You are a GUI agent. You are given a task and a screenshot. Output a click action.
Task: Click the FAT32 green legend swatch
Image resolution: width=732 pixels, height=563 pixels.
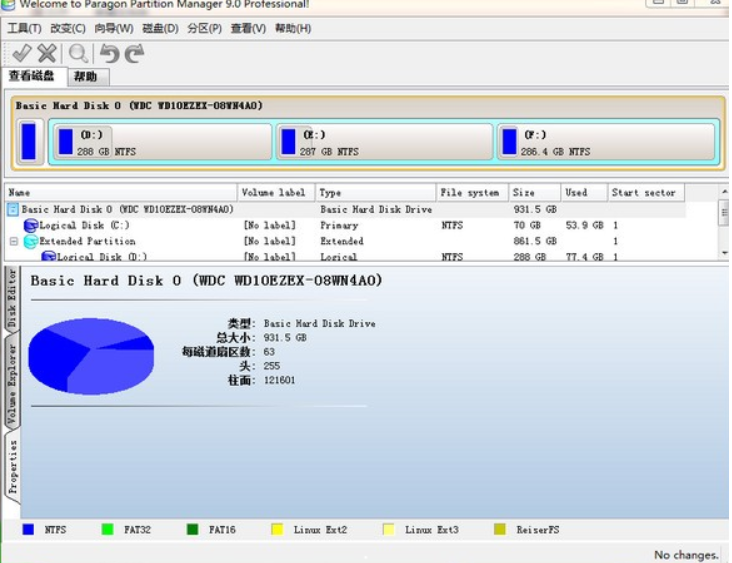(107, 529)
